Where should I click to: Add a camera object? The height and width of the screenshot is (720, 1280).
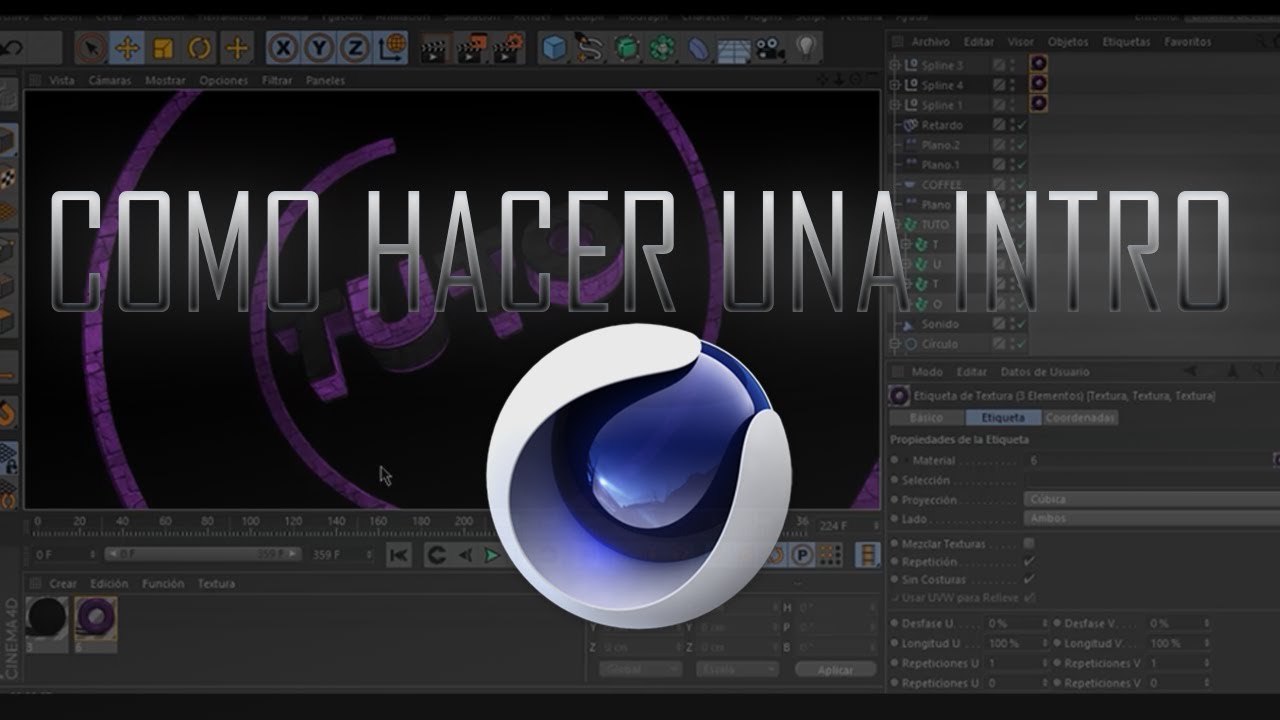pyautogui.click(x=768, y=47)
